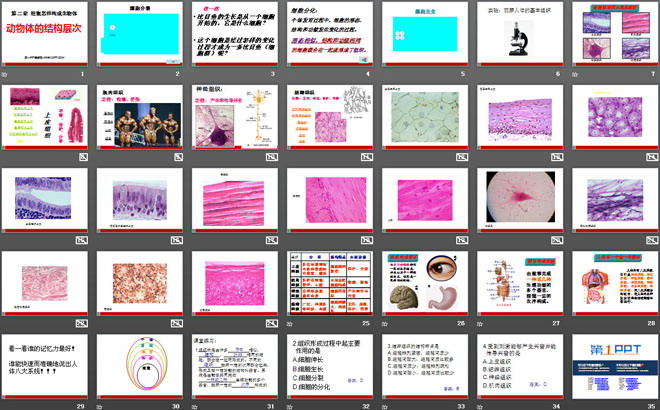The image size is (660, 410).
Task: Select slide 1 titled 动物体的结构层次
Action: point(48,33)
